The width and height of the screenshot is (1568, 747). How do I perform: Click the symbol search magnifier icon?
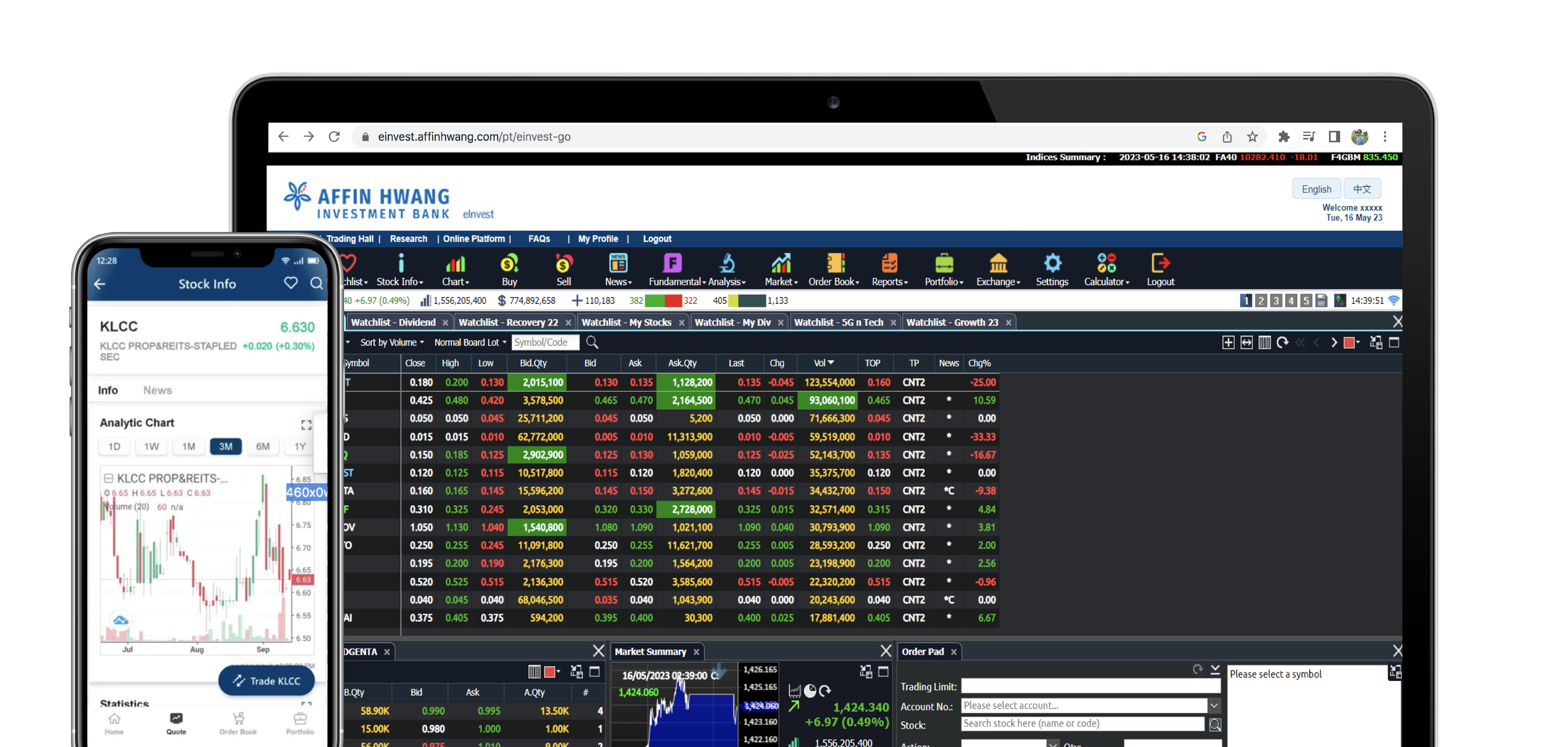[592, 342]
